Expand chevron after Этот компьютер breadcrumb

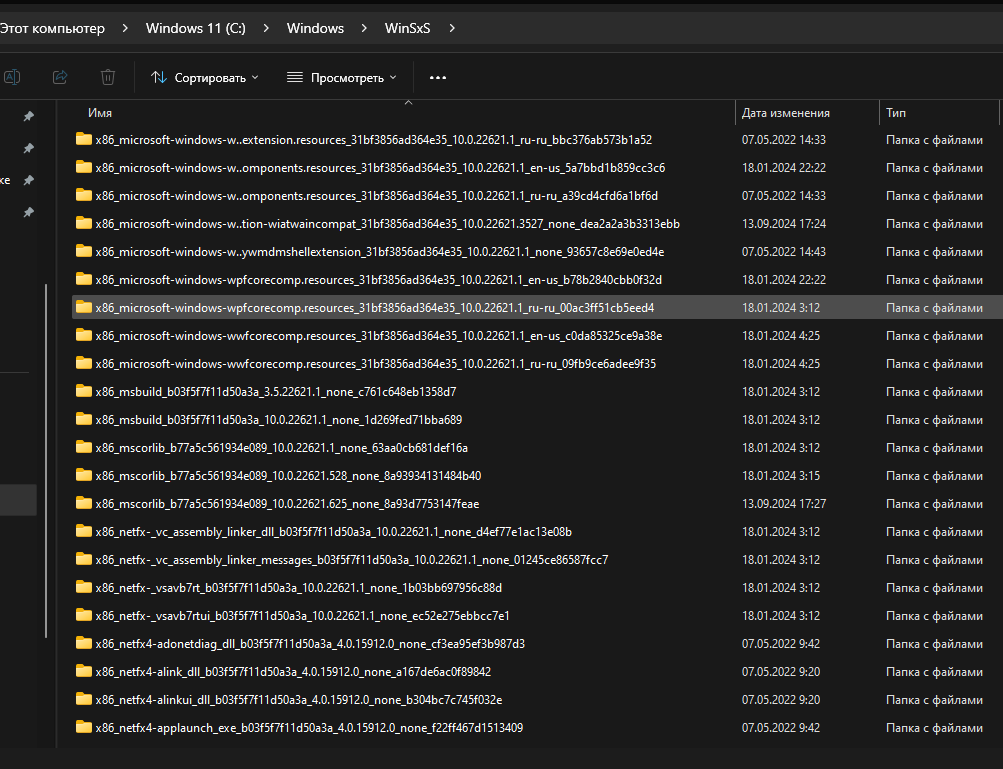(x=125, y=28)
